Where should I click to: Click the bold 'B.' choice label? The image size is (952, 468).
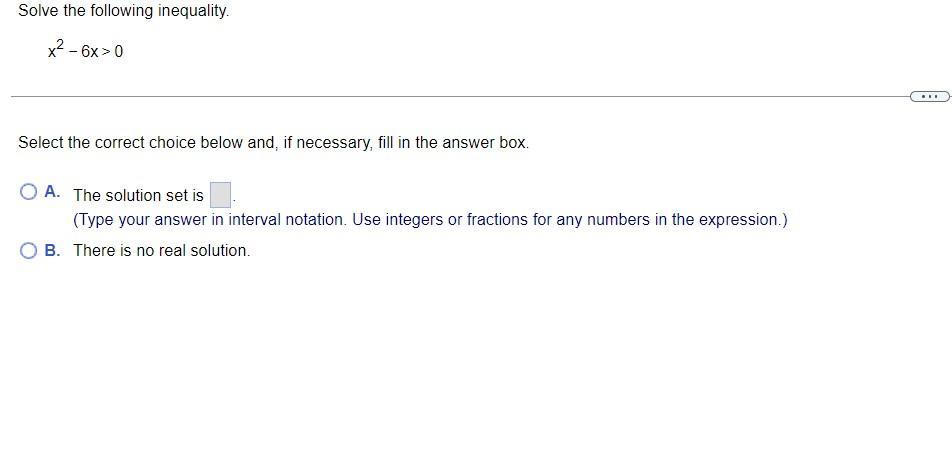(x=52, y=250)
